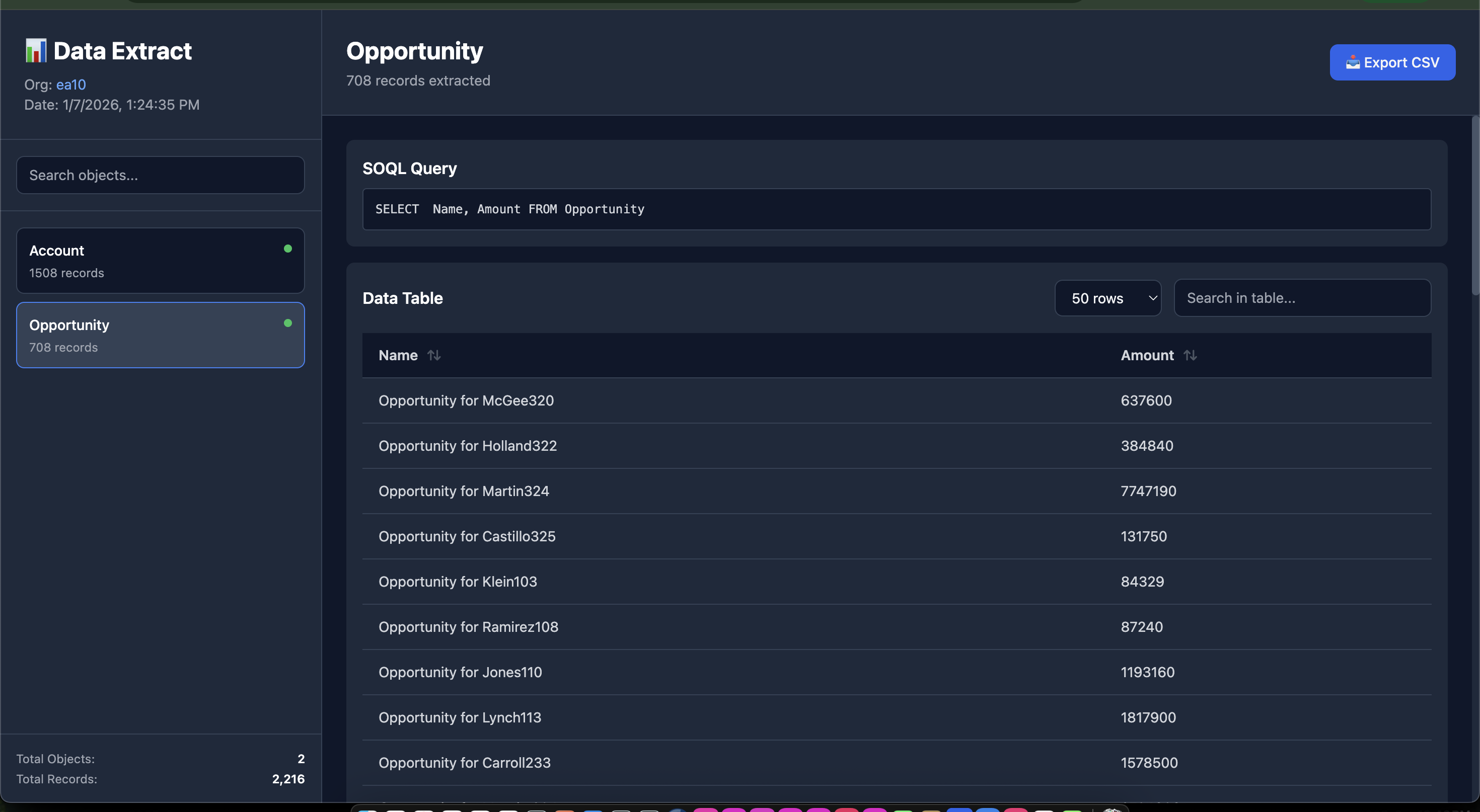
Task: Click the Amount column sort arrows icon
Action: pyautogui.click(x=1190, y=356)
